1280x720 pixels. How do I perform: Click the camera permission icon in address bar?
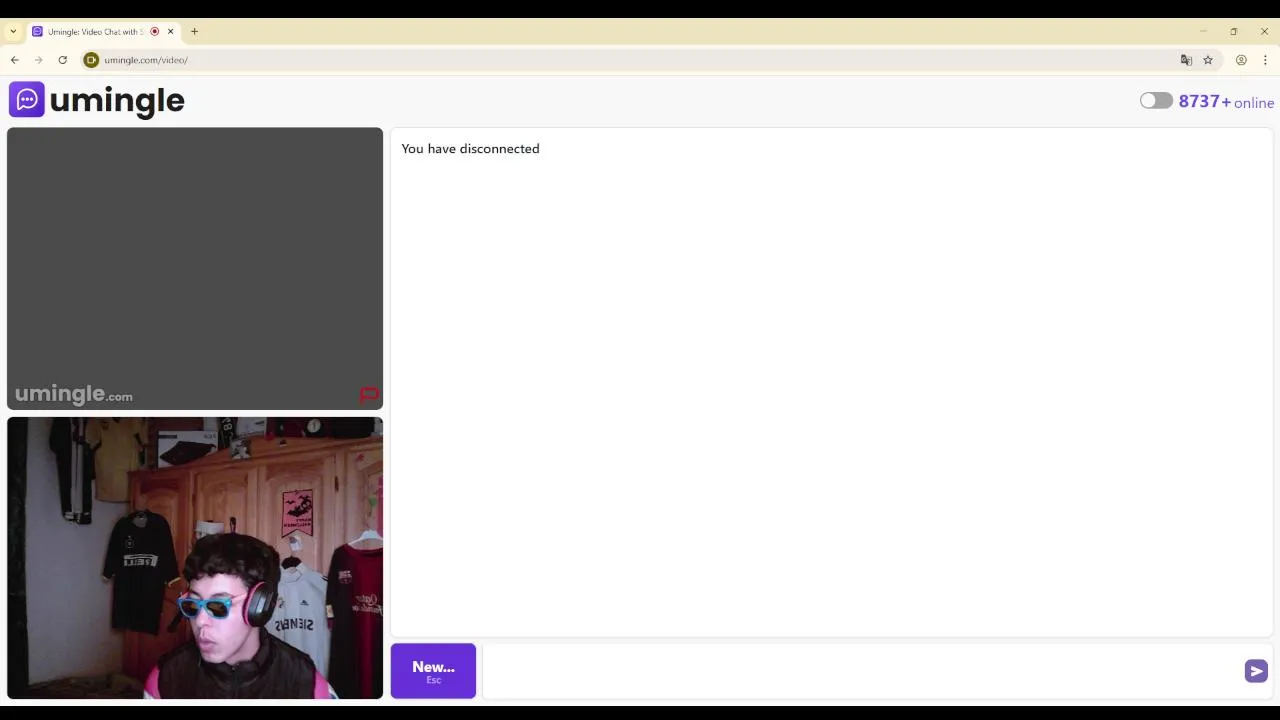91,60
